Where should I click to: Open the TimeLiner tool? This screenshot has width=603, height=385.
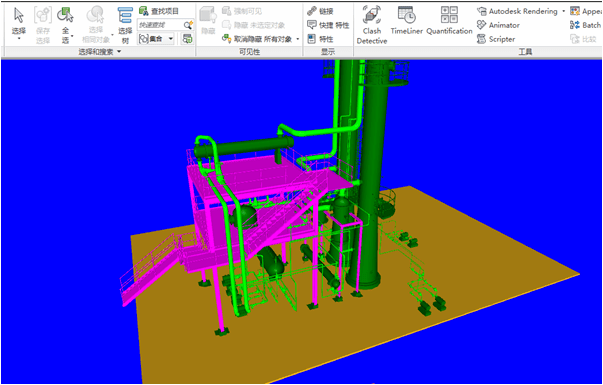406,20
